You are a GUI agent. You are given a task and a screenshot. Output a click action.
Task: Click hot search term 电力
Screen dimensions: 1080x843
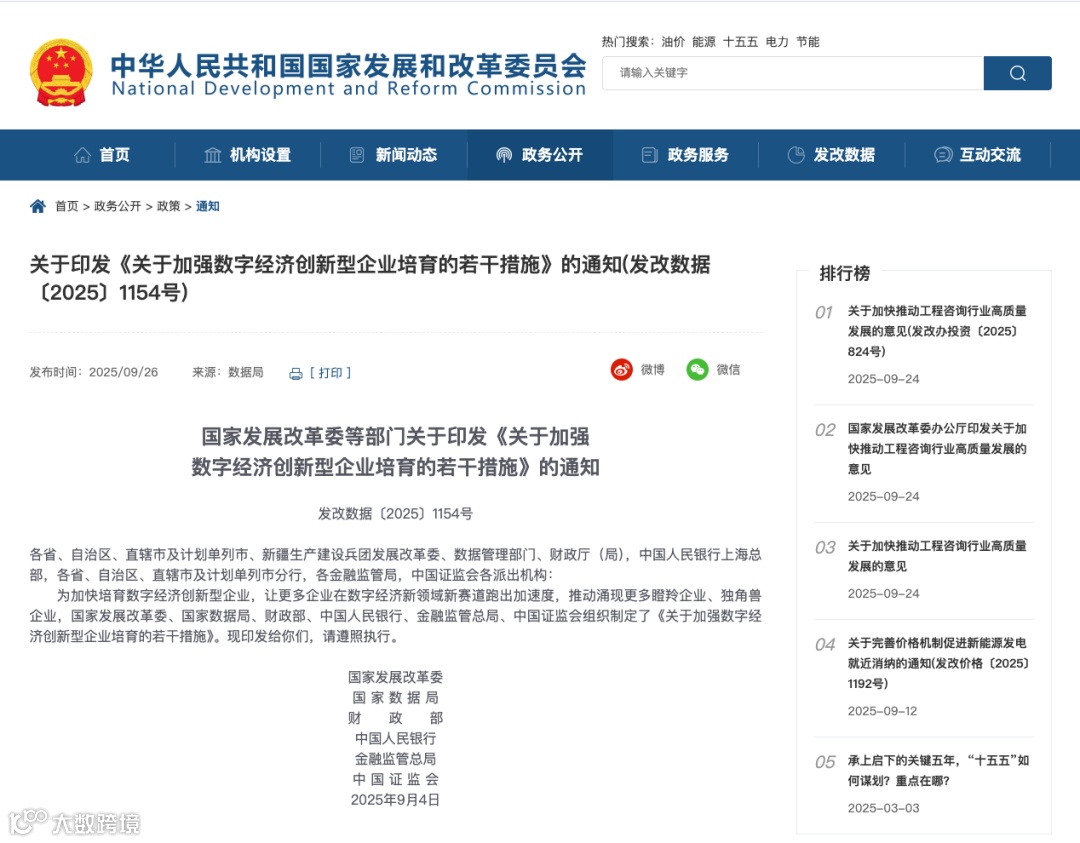click(x=777, y=42)
